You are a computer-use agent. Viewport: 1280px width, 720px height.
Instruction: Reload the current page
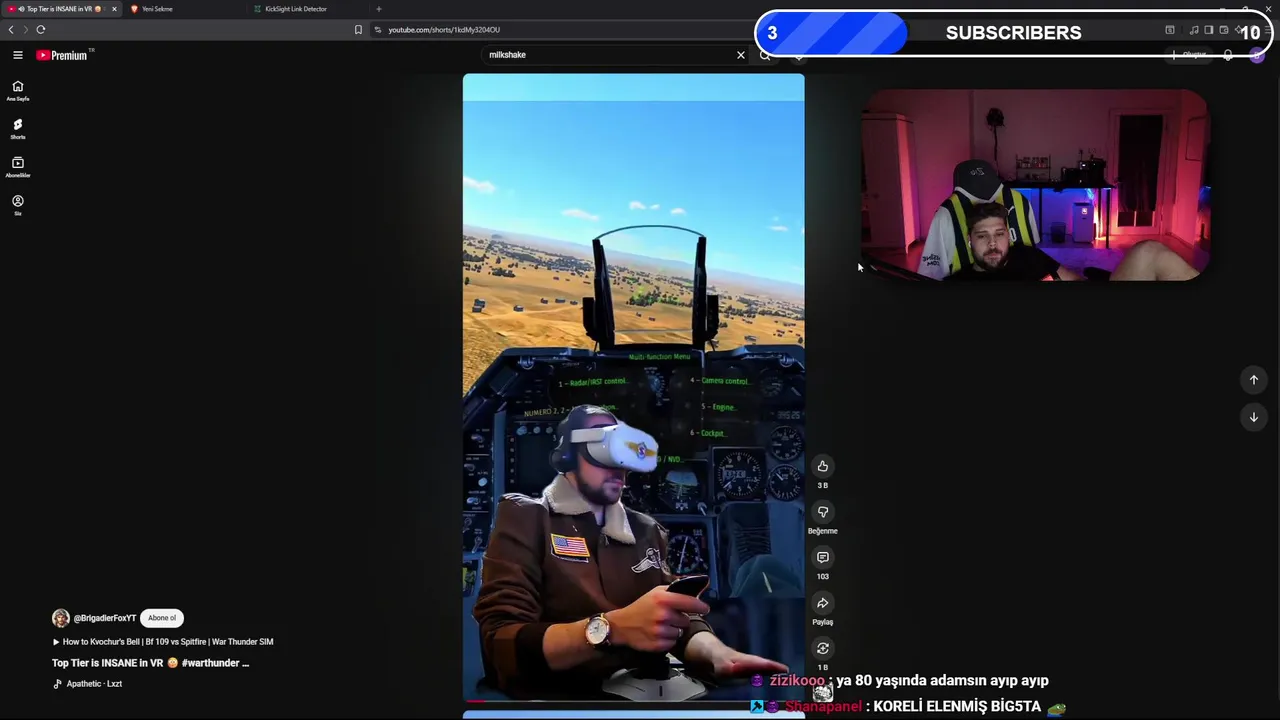[41, 29]
